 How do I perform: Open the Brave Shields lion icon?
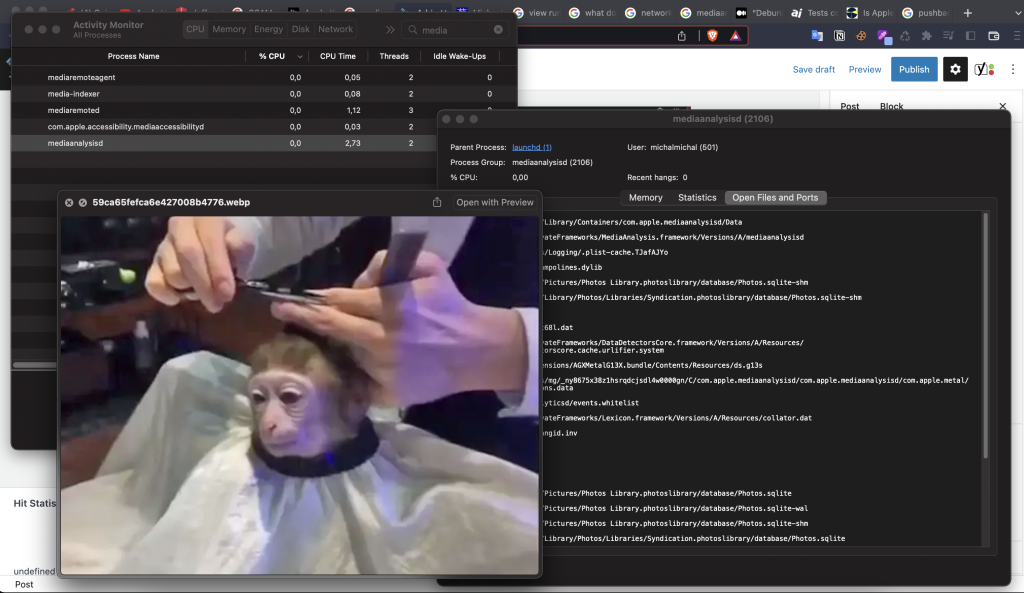712,36
